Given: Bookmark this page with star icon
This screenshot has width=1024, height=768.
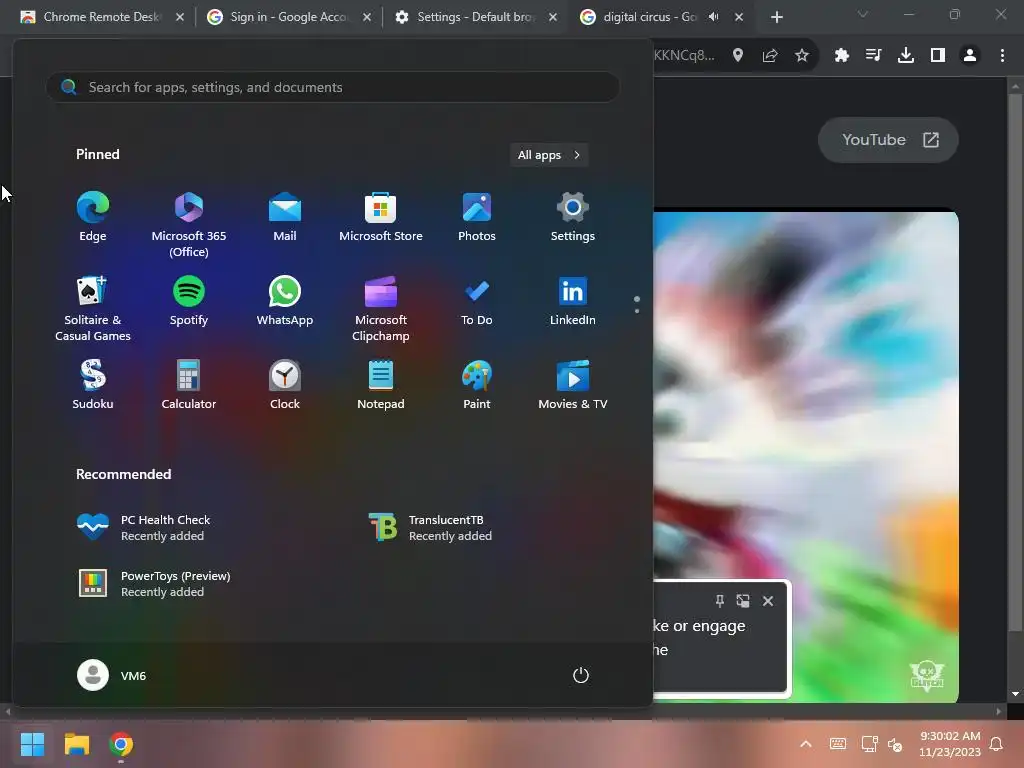Looking at the screenshot, I should pyautogui.click(x=802, y=56).
